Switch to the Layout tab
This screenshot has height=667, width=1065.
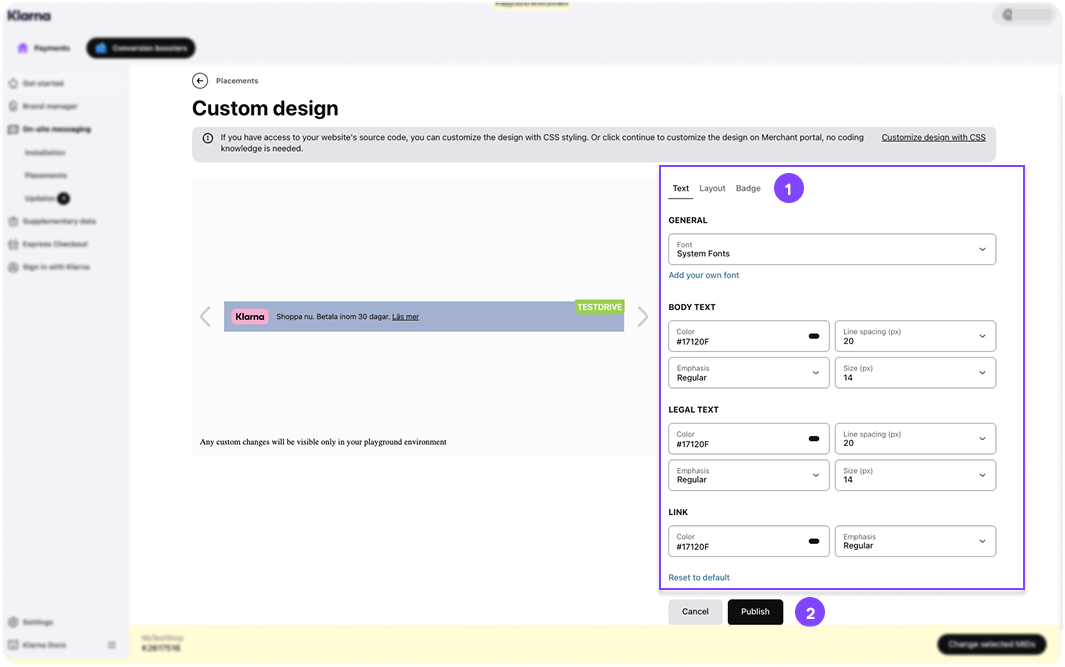coord(712,188)
